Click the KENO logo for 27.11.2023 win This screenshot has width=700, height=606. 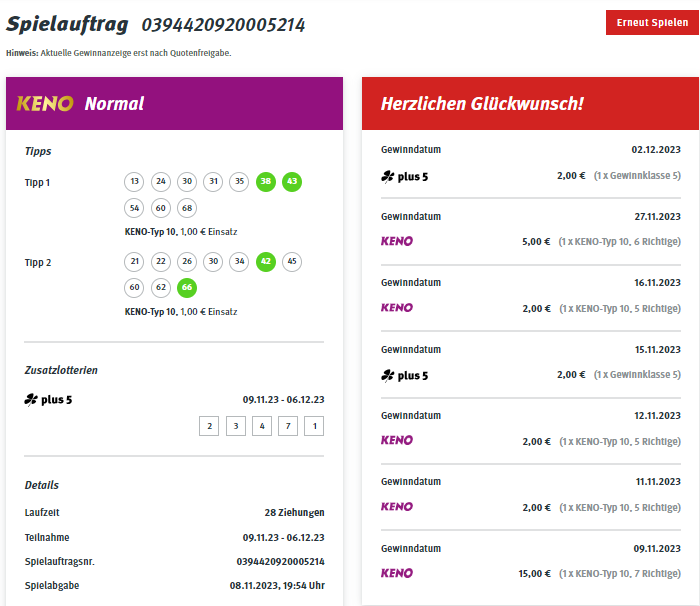click(x=397, y=241)
